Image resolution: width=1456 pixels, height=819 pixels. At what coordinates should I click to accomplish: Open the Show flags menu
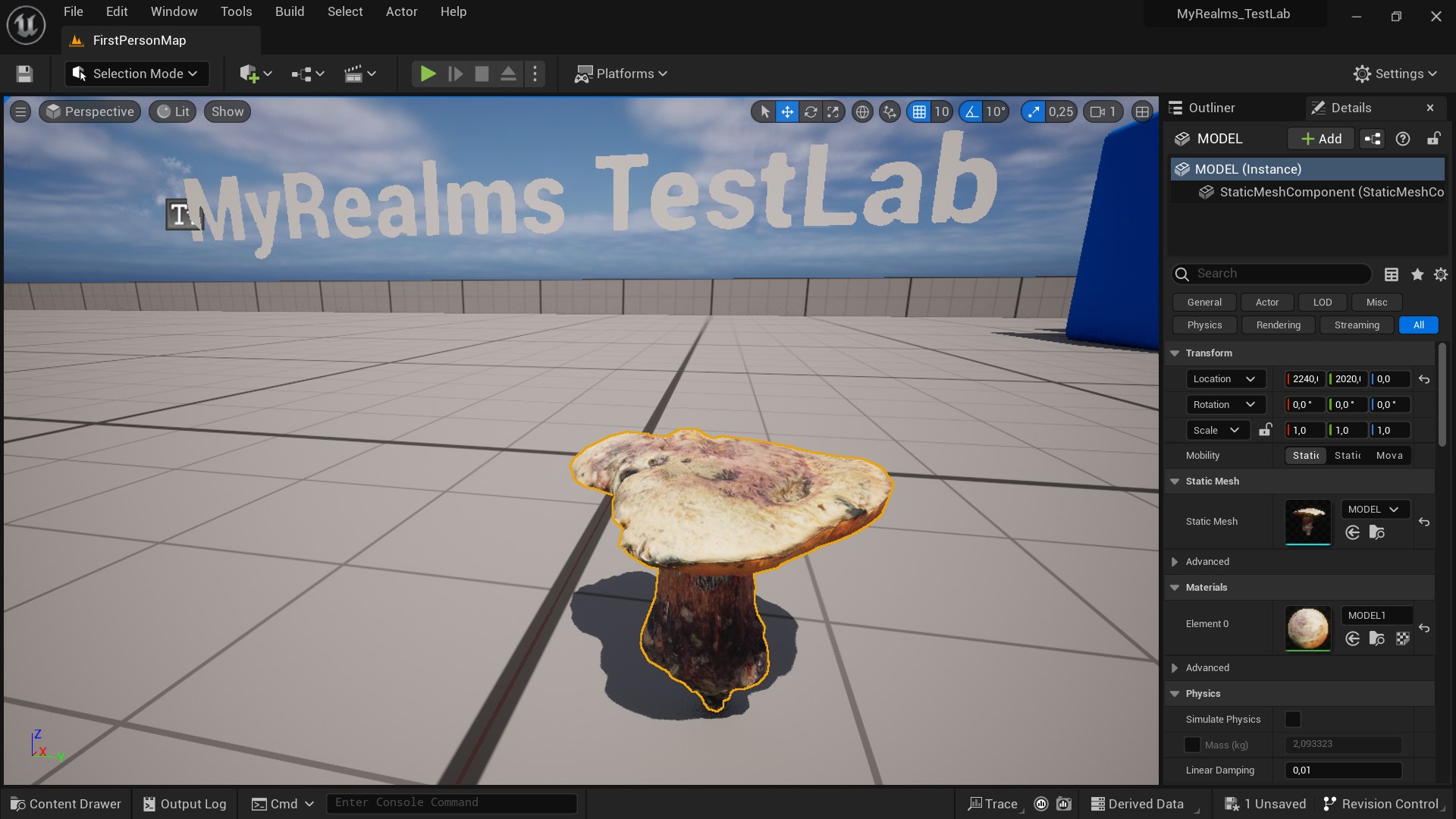click(227, 111)
